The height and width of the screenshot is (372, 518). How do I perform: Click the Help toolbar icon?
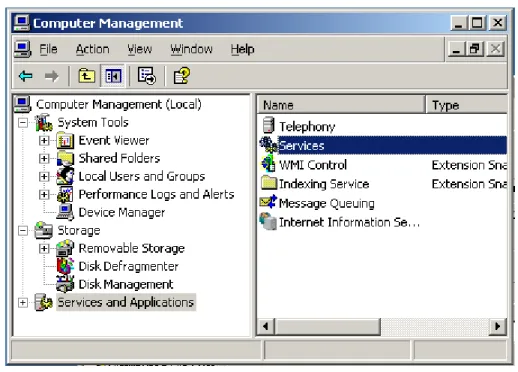[x=182, y=76]
